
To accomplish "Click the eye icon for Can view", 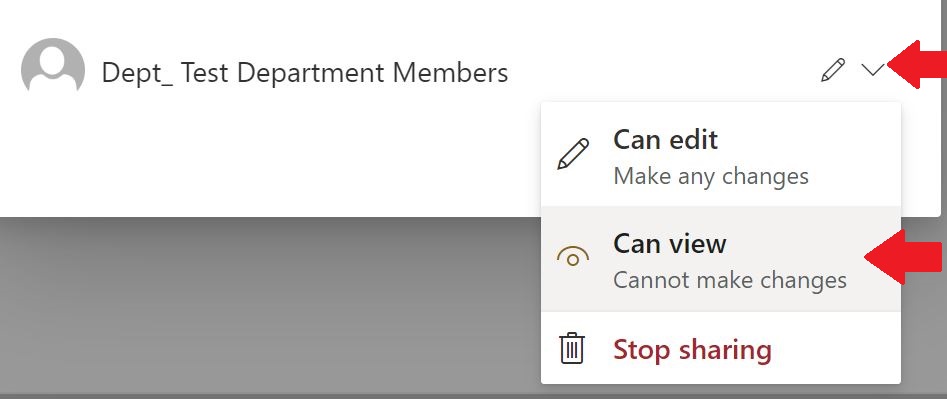I will 573,258.
